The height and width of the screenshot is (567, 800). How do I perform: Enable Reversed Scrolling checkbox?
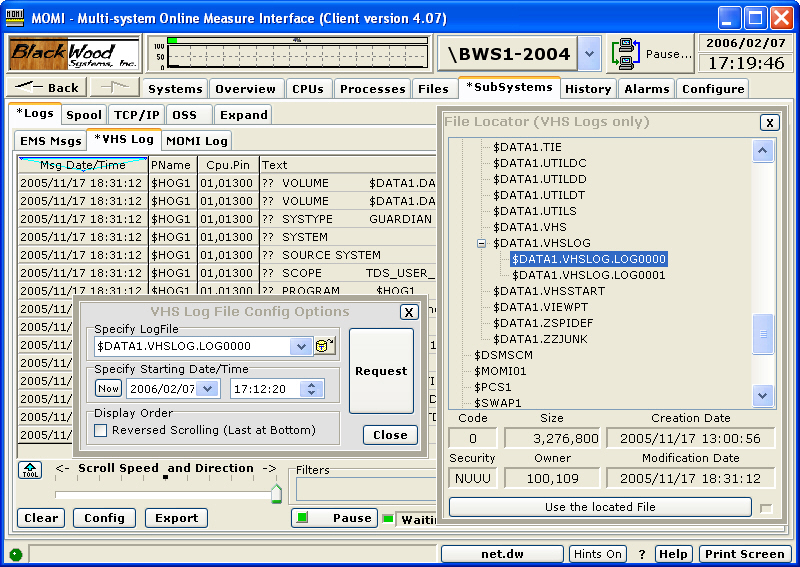101,430
